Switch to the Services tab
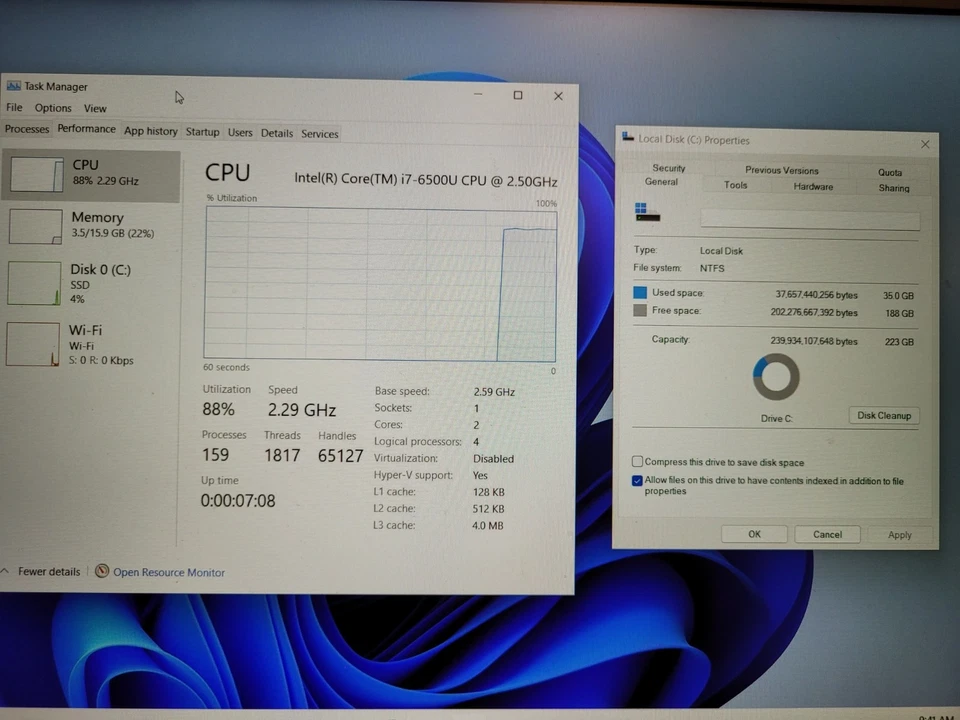Image resolution: width=960 pixels, height=720 pixels. 320,133
